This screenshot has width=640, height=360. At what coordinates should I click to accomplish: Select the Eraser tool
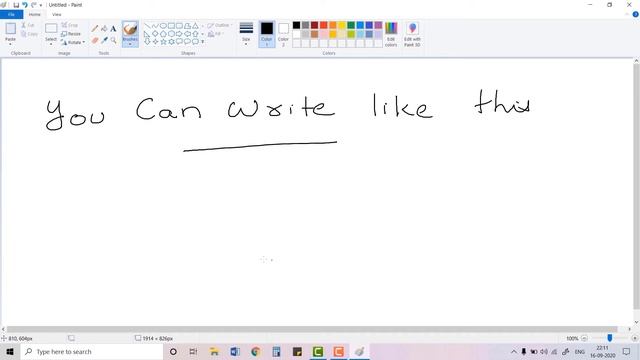click(x=95, y=40)
